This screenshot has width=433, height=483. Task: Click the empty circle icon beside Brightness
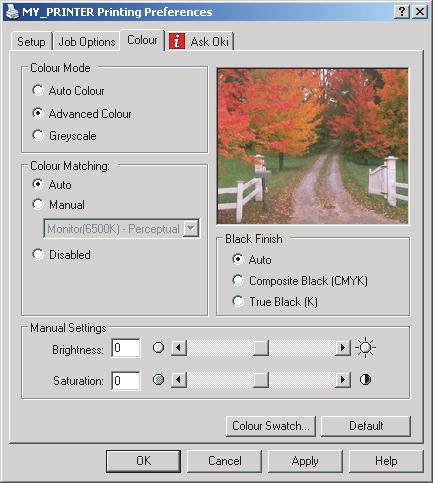158,348
